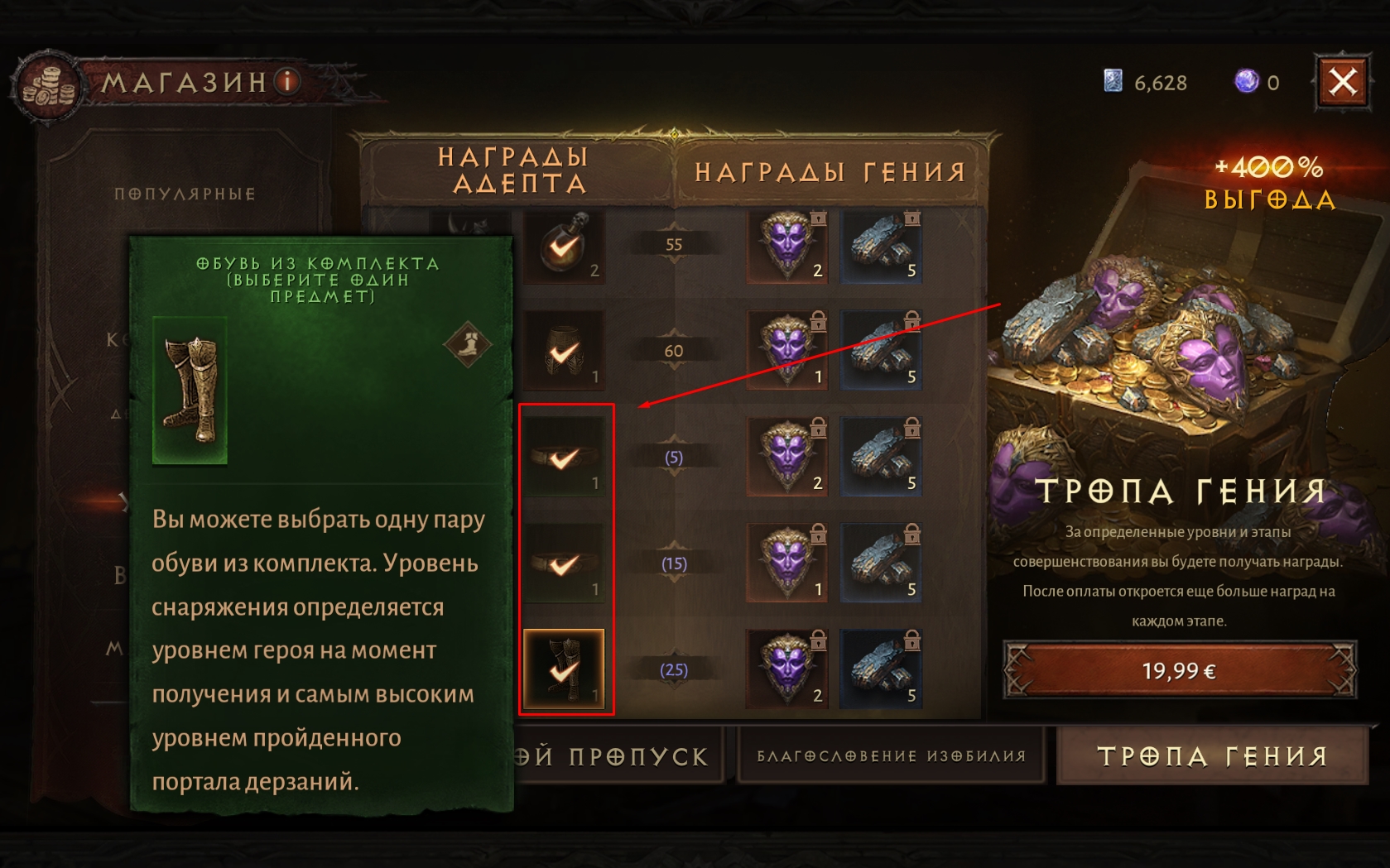
Task: Click the purple mask reward at level (15)
Action: click(x=787, y=563)
